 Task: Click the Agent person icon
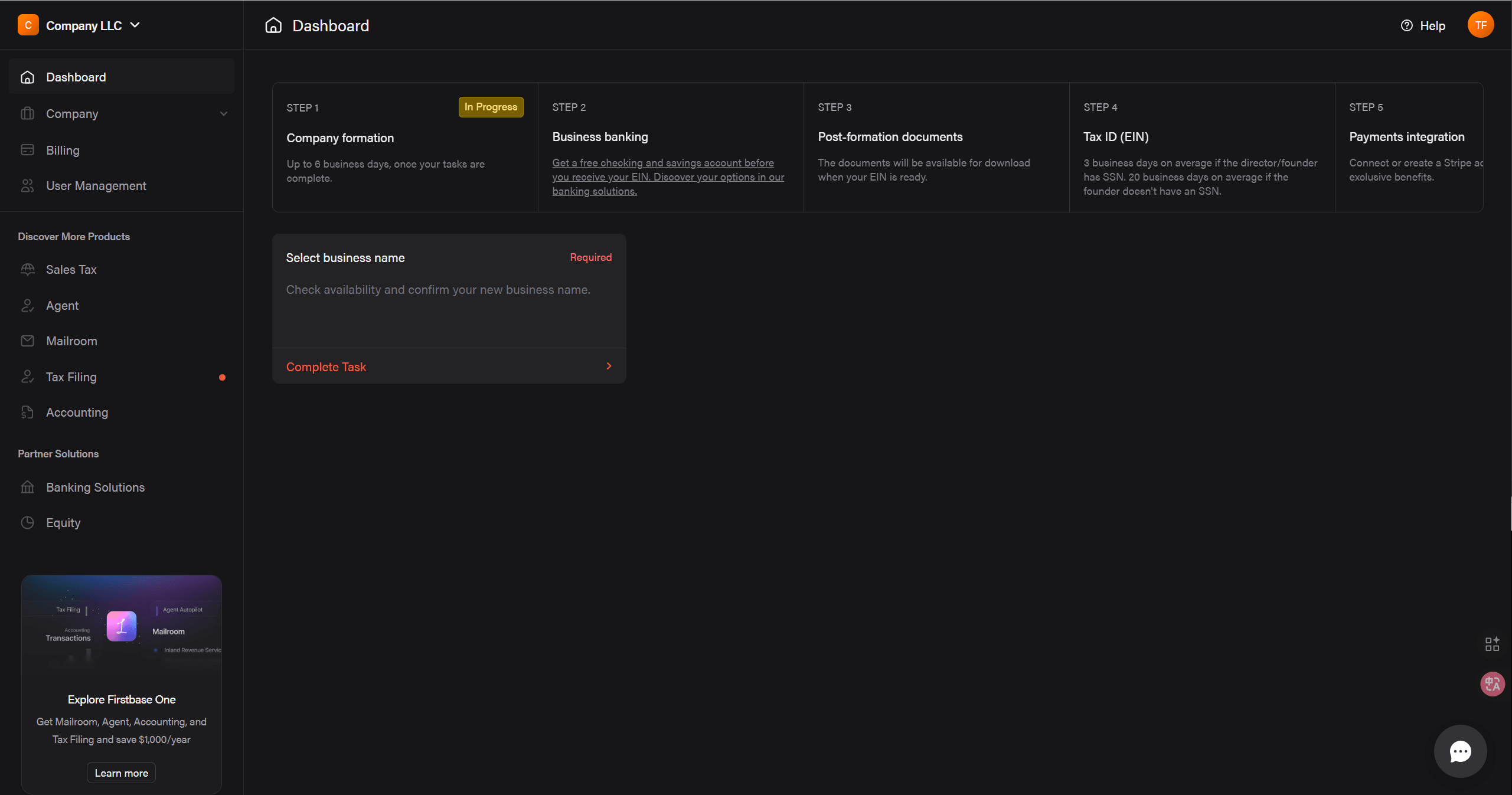pyautogui.click(x=27, y=306)
